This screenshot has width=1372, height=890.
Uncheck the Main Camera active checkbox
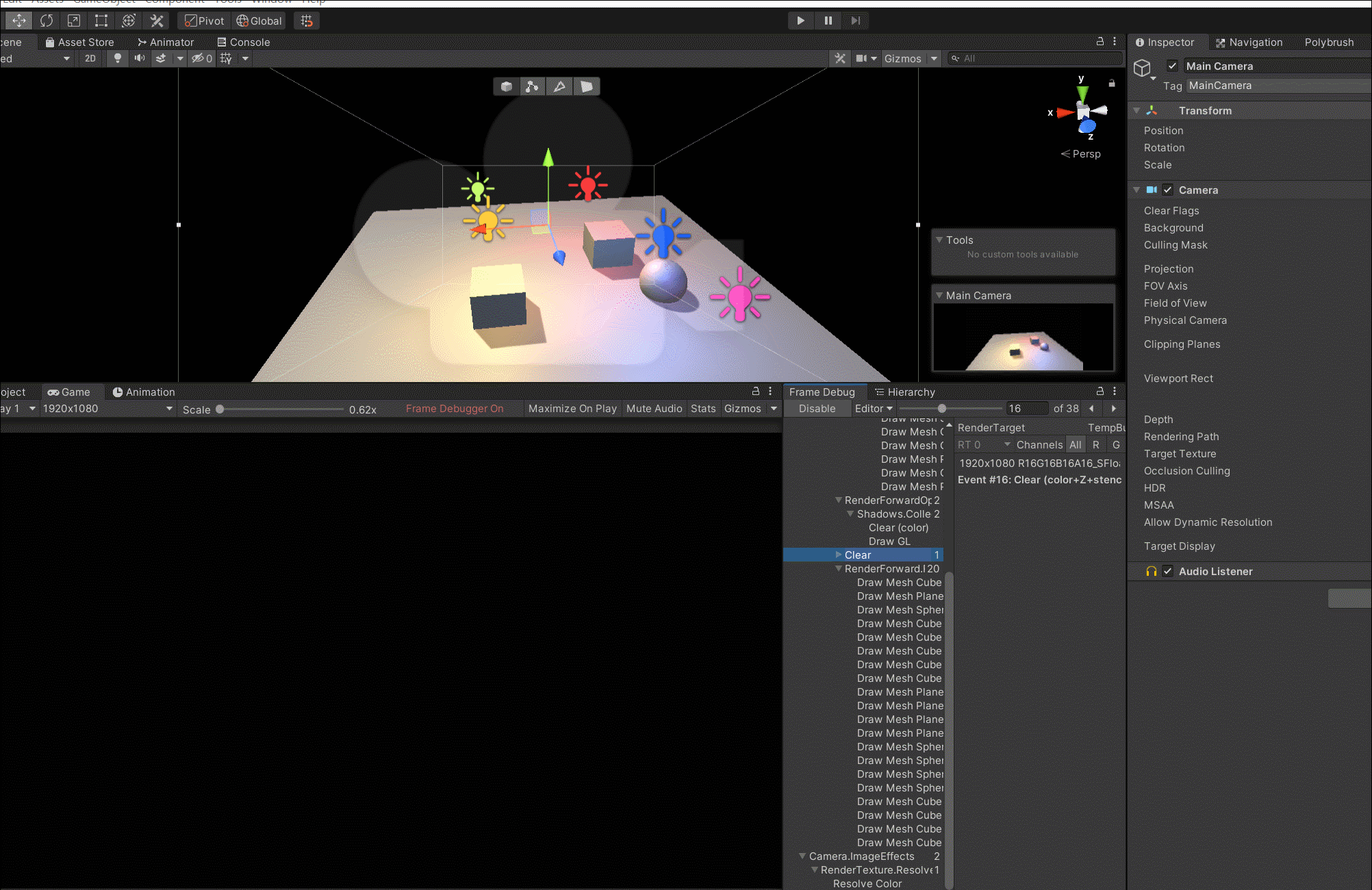pyautogui.click(x=1173, y=66)
